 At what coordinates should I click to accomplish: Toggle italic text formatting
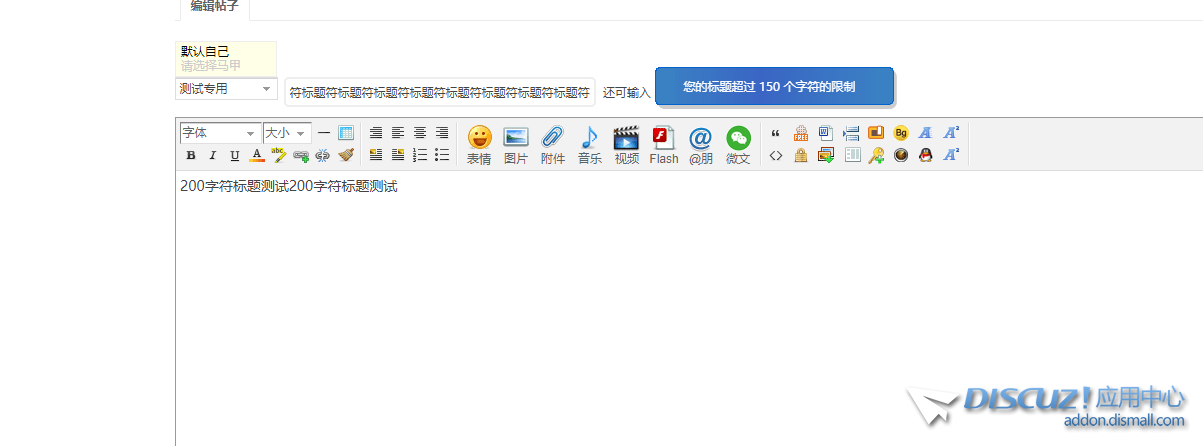212,155
